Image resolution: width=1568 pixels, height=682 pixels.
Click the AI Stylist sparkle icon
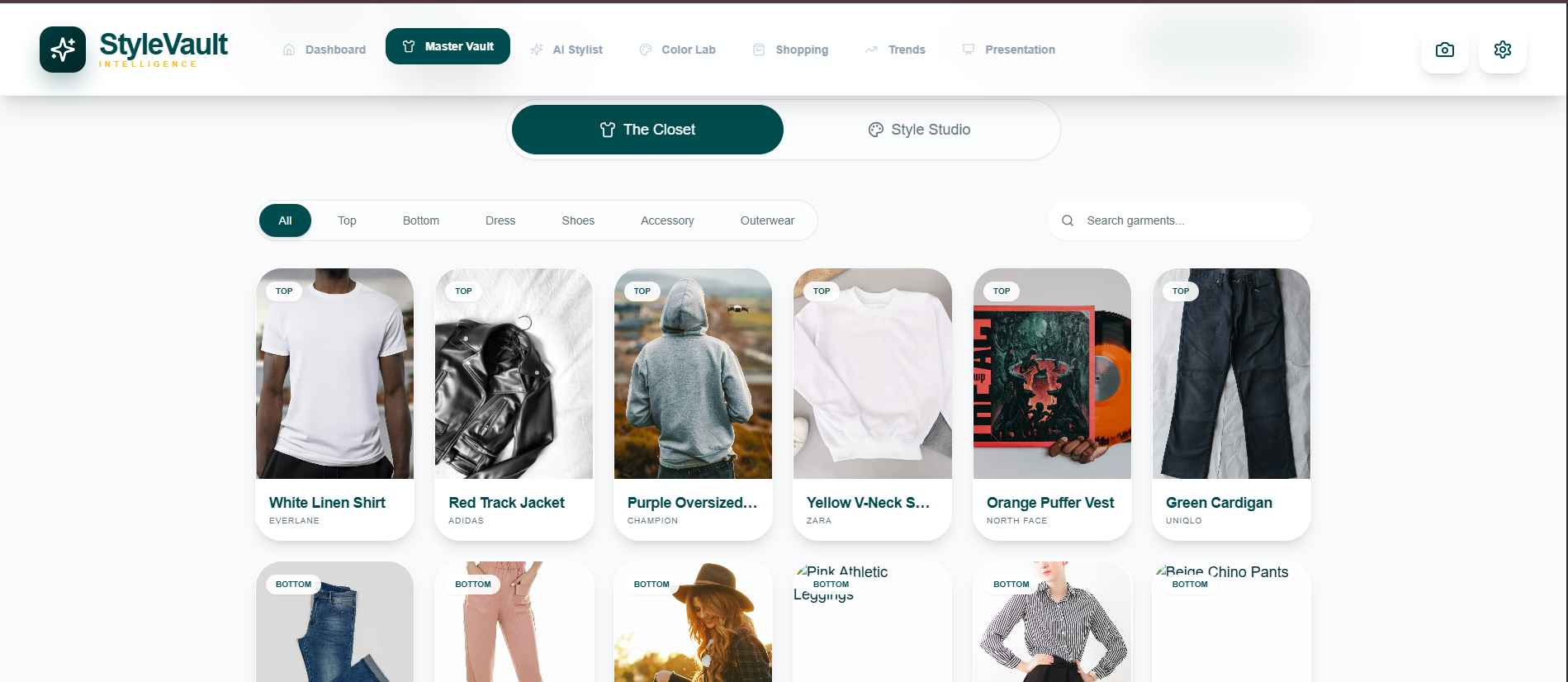point(537,50)
